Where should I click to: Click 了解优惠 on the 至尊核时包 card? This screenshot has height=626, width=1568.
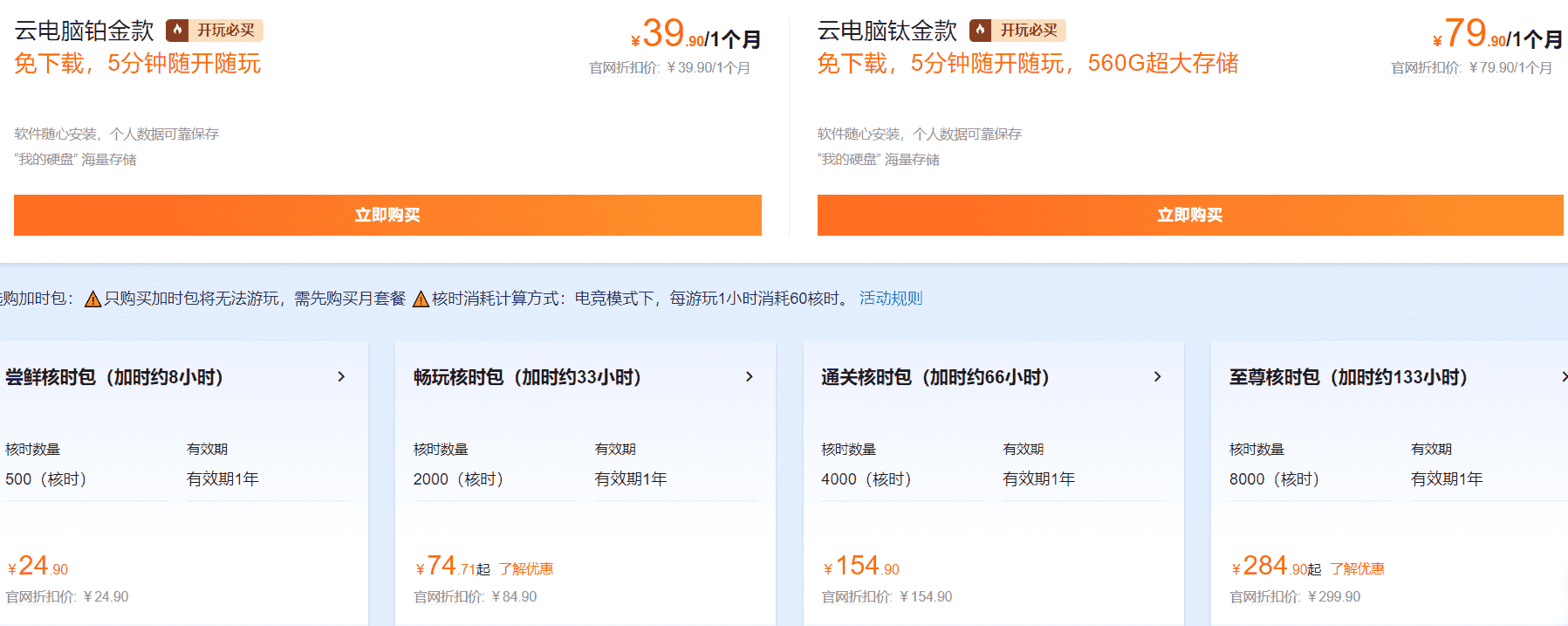coord(1357,569)
